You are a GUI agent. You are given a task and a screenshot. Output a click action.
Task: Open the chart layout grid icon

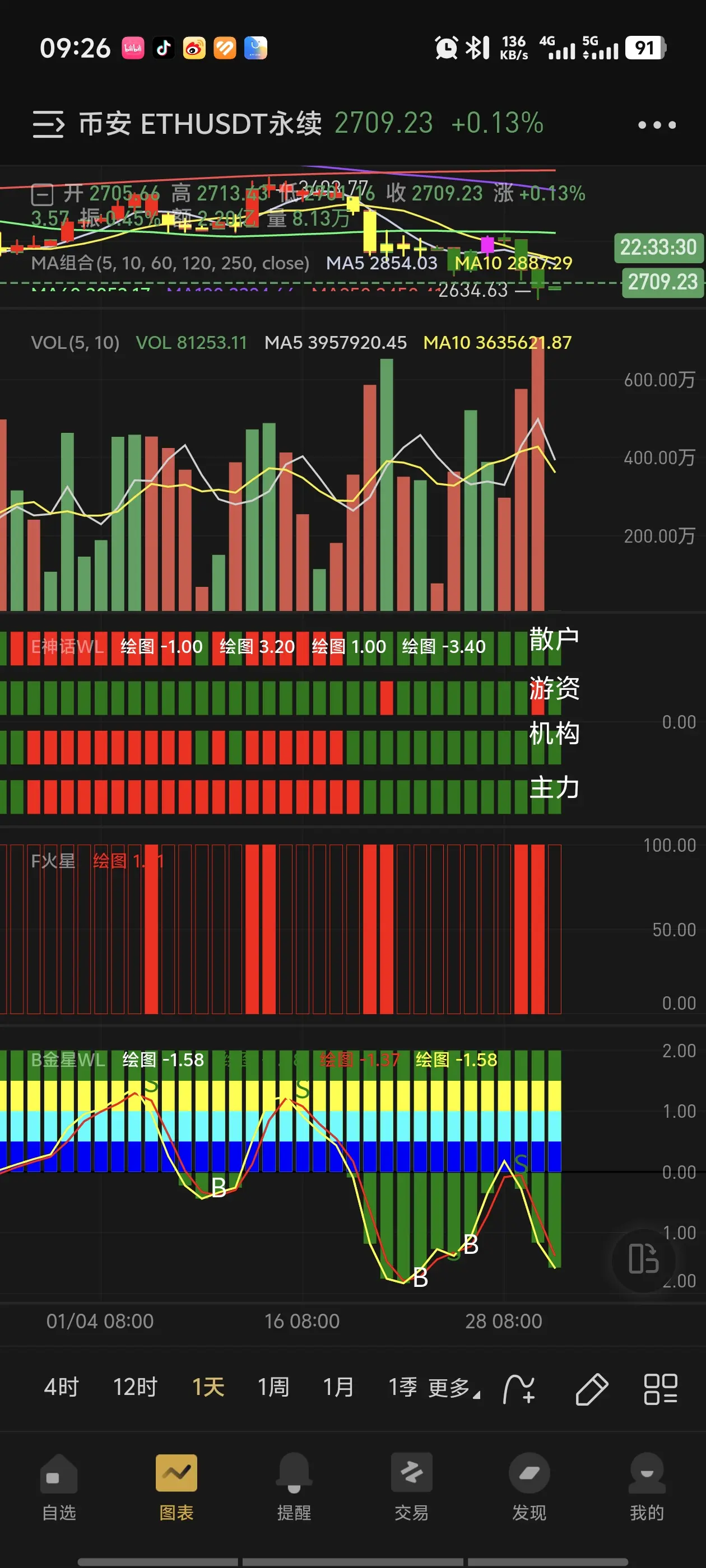(x=661, y=1388)
